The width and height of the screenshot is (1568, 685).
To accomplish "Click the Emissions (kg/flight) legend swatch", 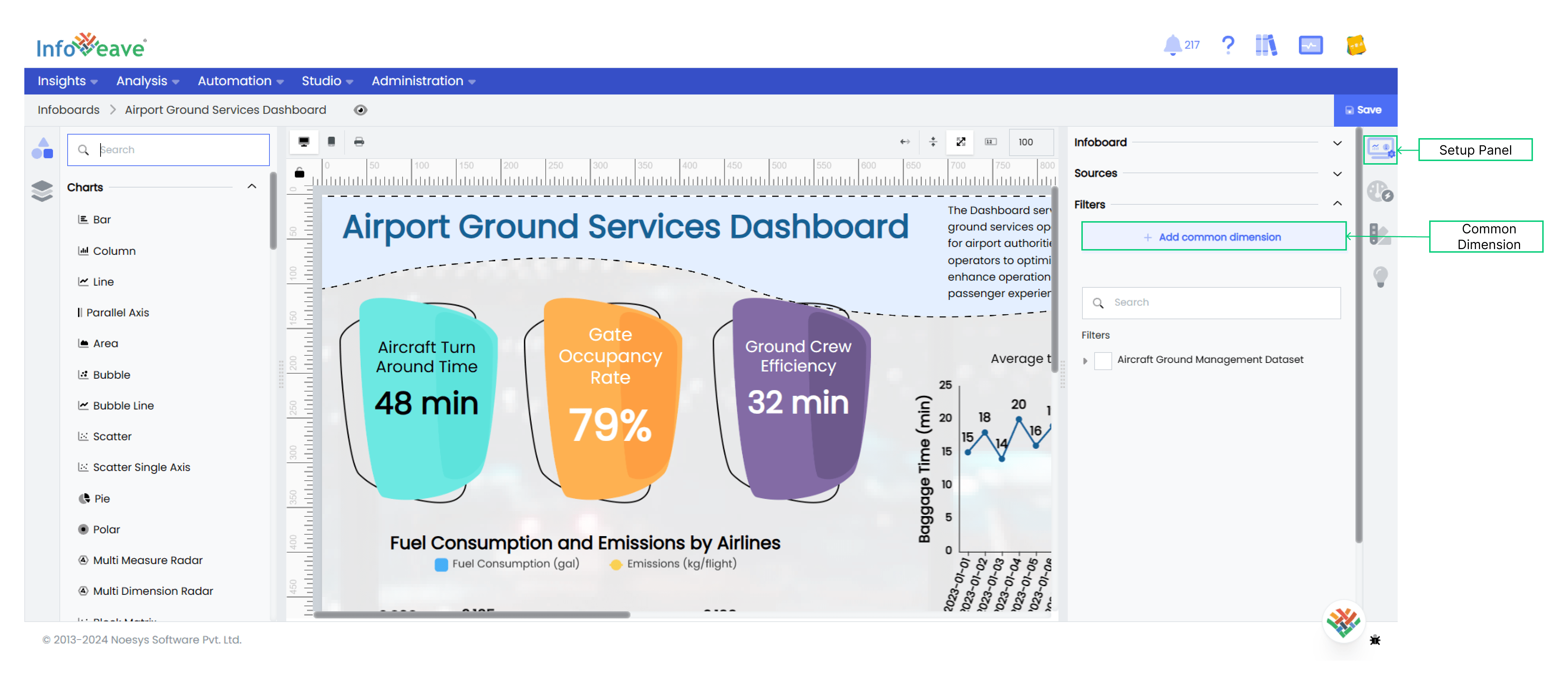I will pos(615,564).
